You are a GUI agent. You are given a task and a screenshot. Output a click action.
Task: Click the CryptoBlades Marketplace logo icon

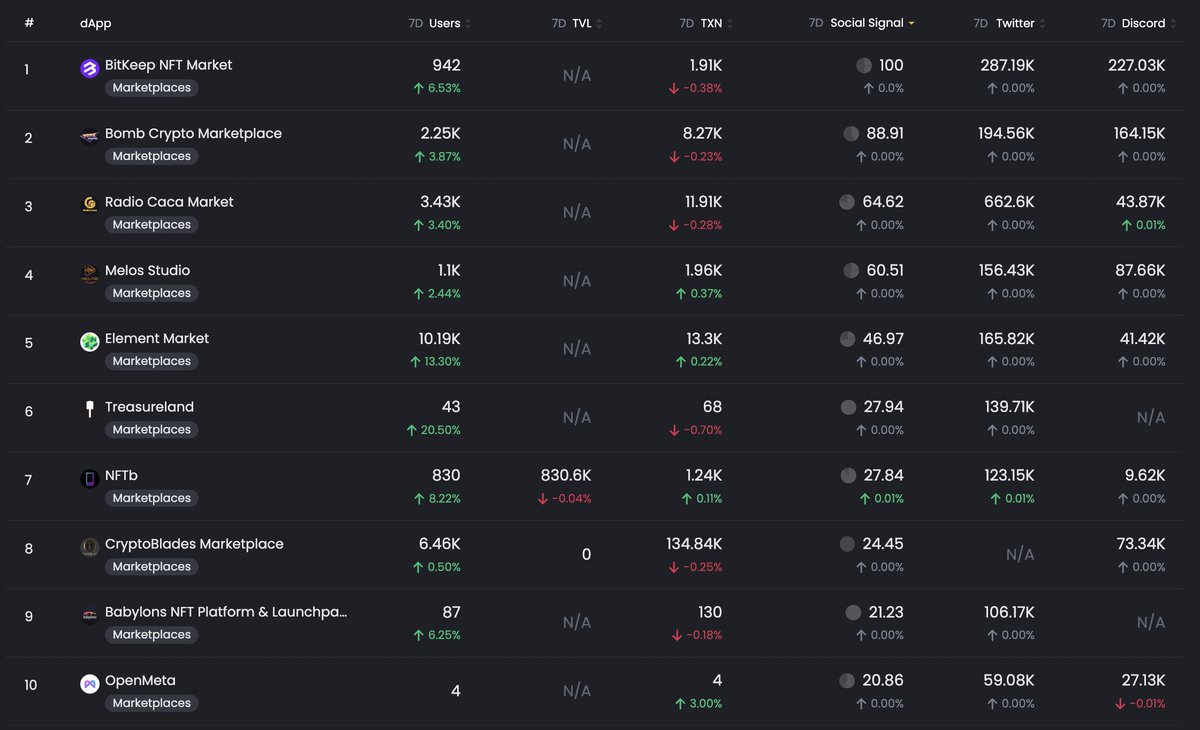90,547
